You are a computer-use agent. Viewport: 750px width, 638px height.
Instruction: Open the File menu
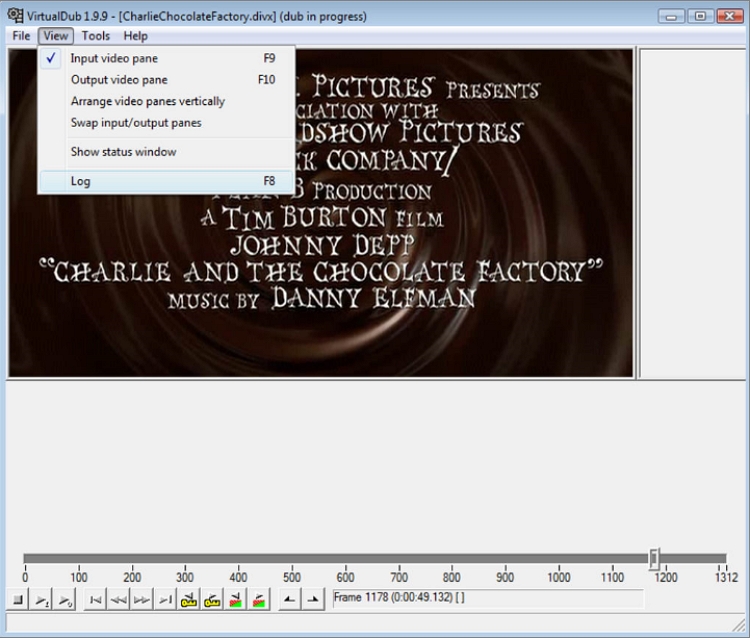(x=21, y=36)
